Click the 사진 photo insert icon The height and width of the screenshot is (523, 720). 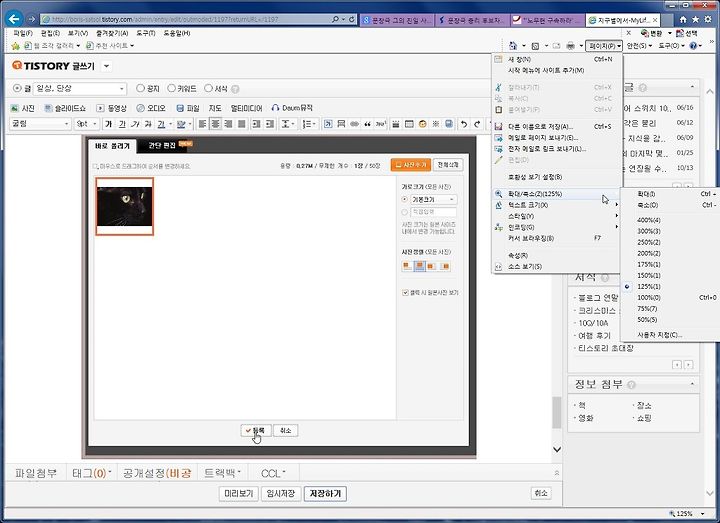tap(15, 108)
